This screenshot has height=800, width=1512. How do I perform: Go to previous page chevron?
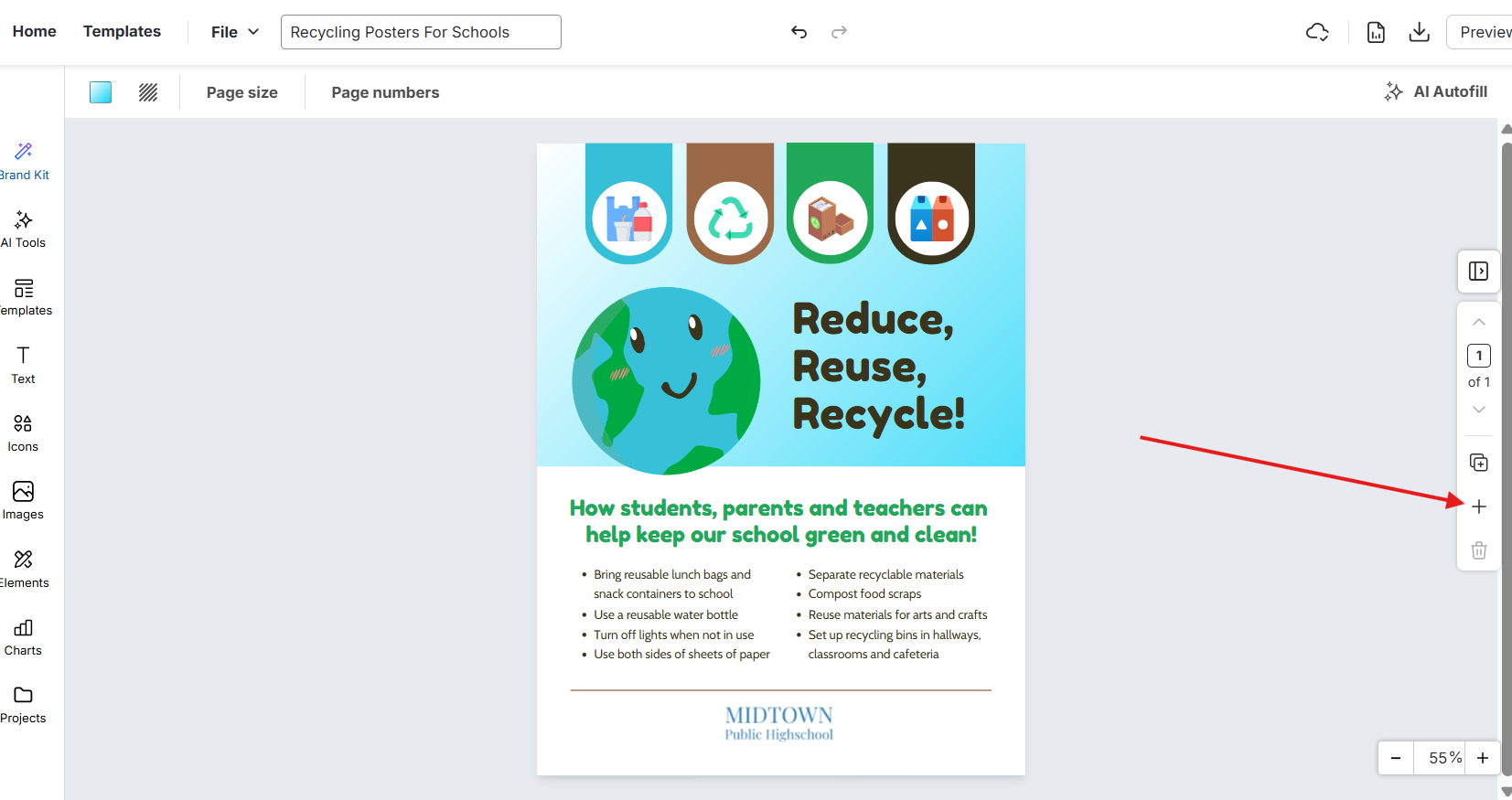tap(1478, 322)
